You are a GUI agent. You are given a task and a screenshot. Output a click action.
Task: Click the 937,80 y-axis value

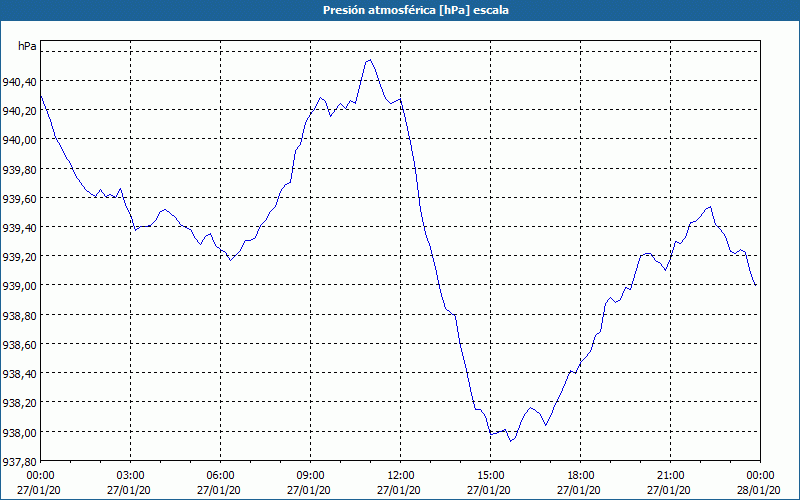(x=19, y=461)
